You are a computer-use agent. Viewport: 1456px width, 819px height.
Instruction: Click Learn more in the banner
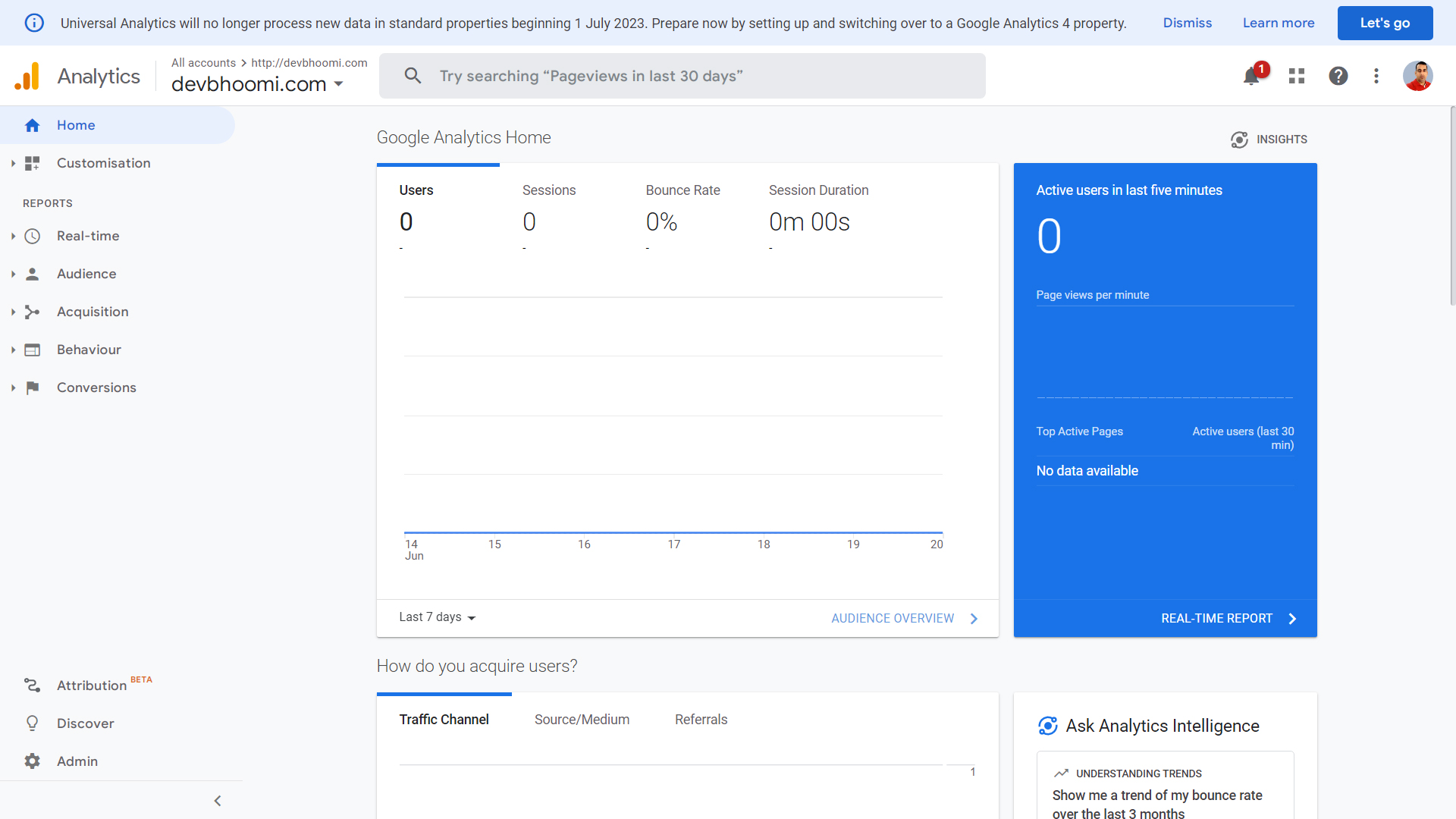(1279, 23)
